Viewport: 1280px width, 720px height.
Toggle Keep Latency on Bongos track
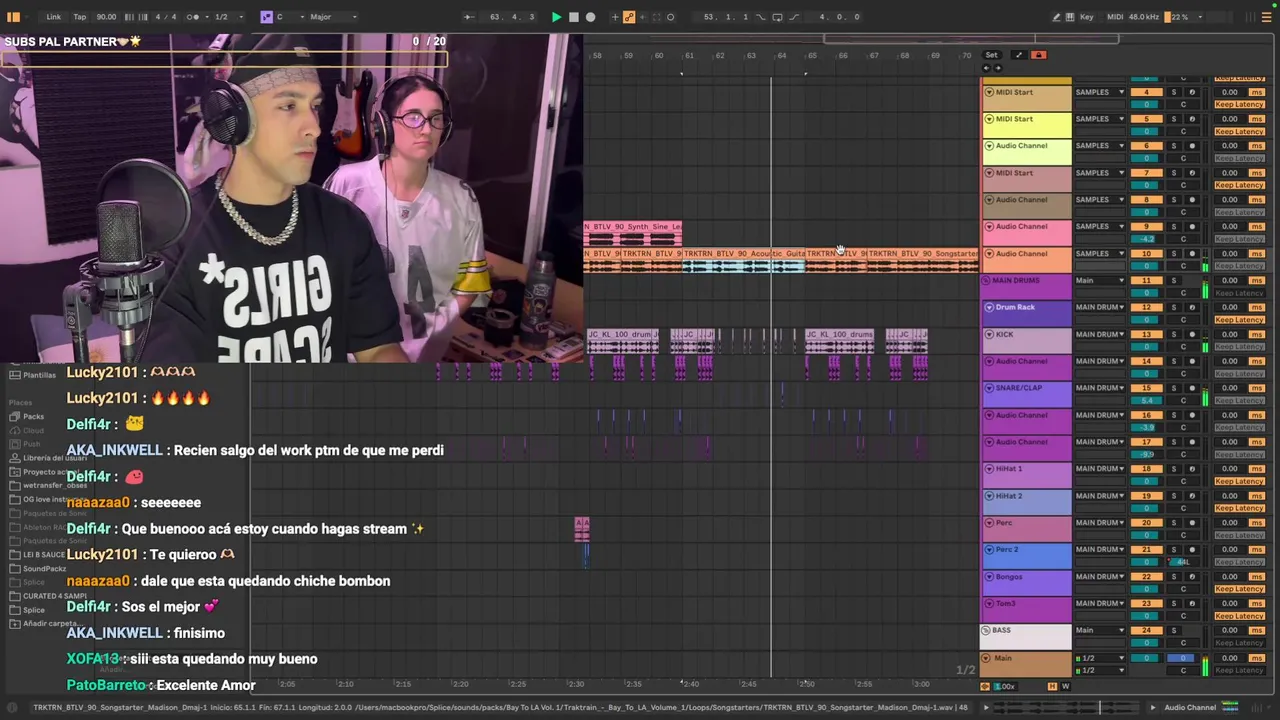[x=1240, y=589]
